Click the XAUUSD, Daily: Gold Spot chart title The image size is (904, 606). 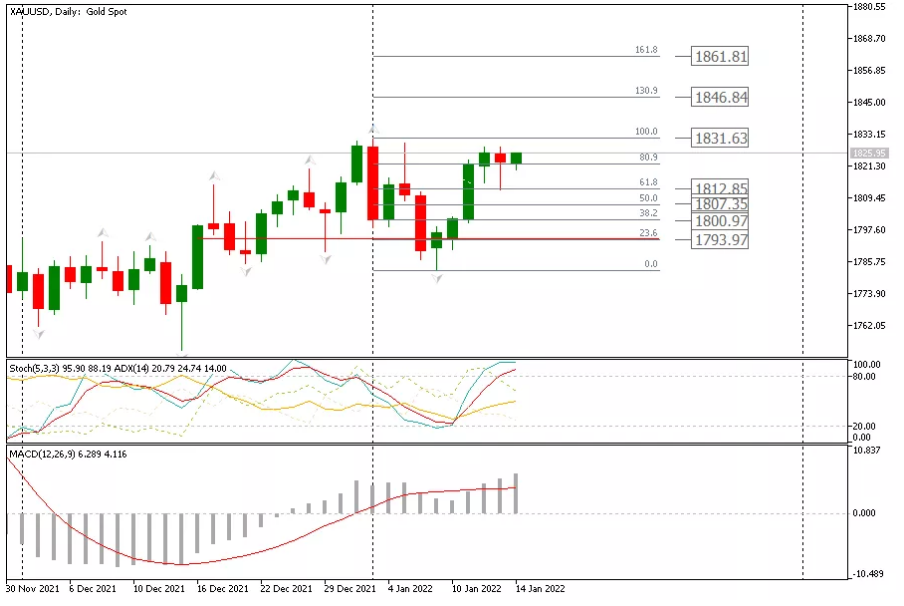pos(69,12)
